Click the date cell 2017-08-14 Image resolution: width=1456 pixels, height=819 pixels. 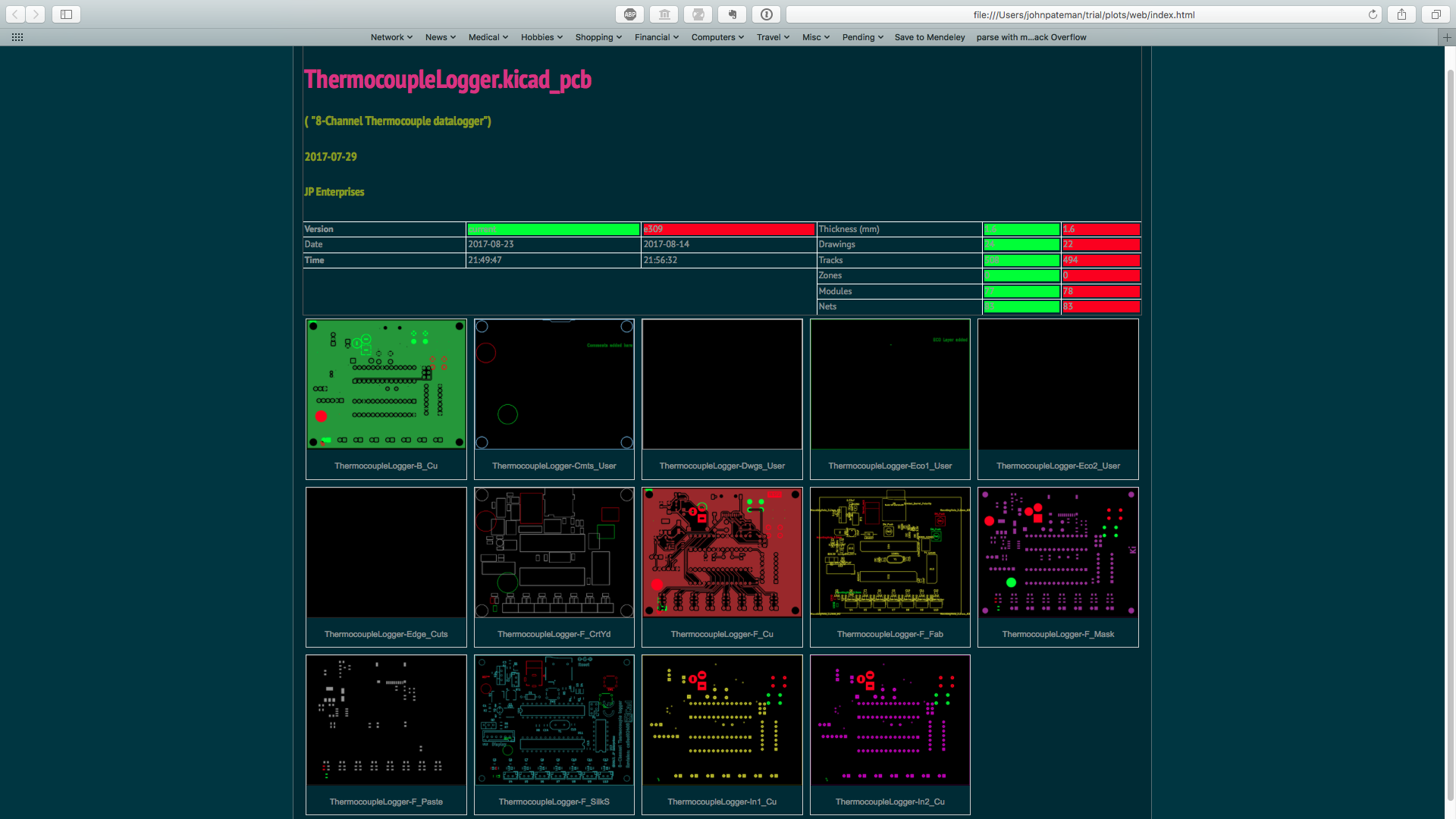tap(729, 244)
